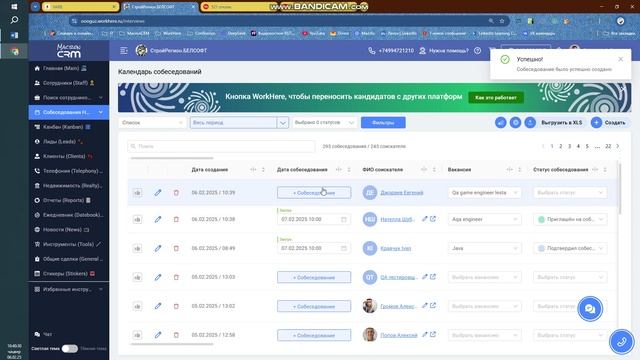Click the round gear settings toolbar icon
The image size is (640, 360).
tap(515, 122)
